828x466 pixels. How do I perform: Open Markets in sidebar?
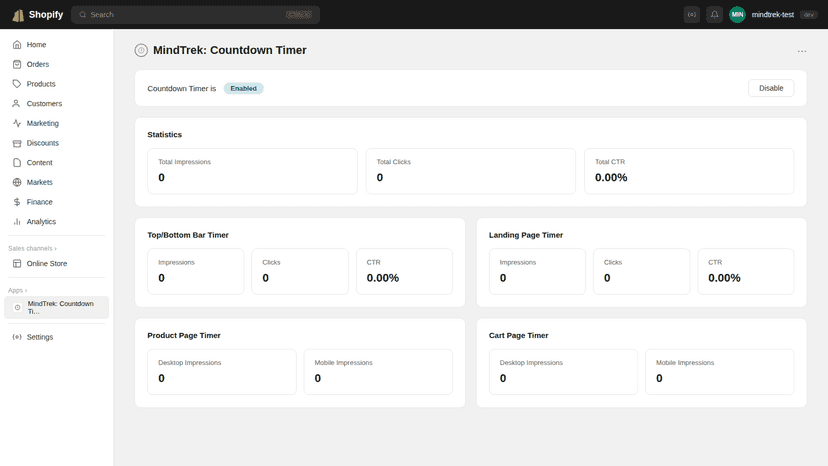click(57, 182)
